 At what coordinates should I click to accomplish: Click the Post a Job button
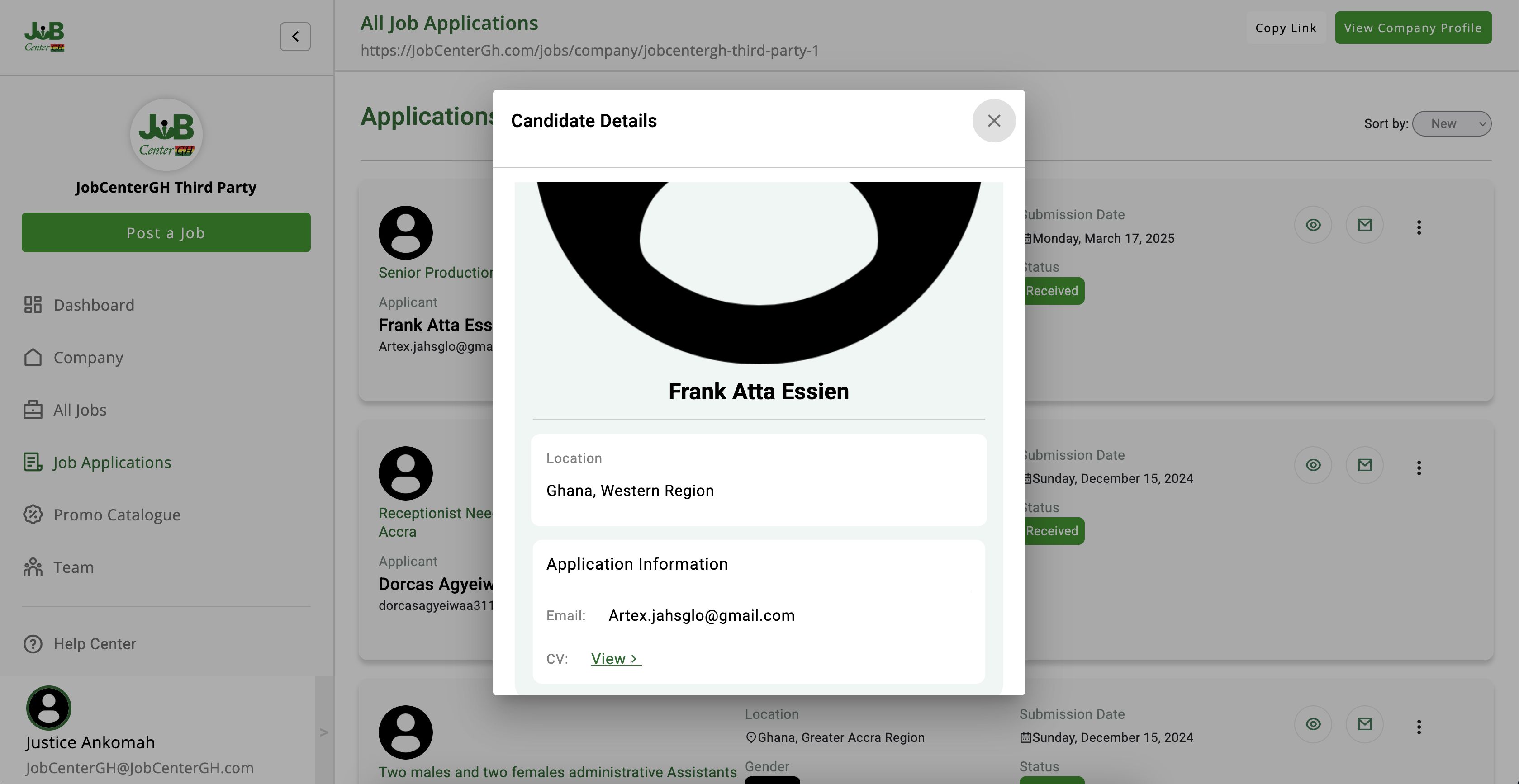[x=166, y=233]
